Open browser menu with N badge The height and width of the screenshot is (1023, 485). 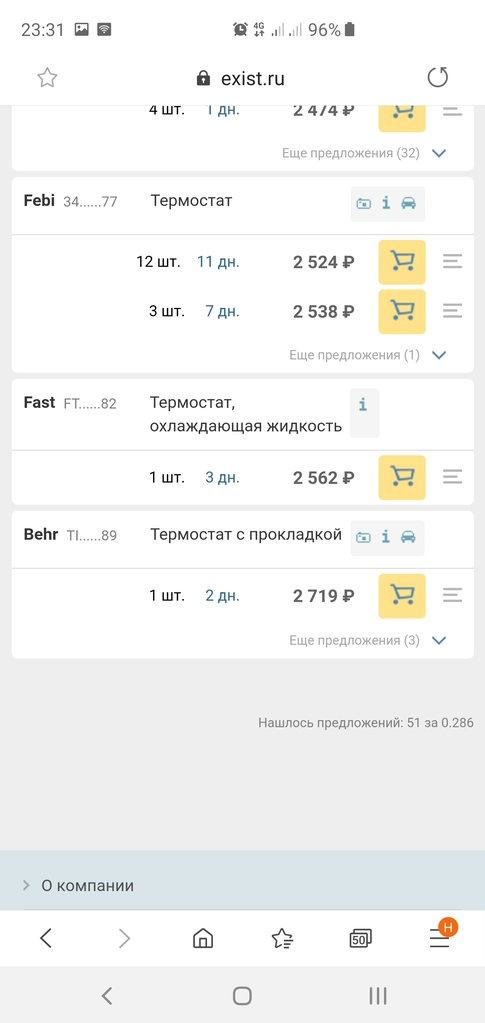[441, 938]
